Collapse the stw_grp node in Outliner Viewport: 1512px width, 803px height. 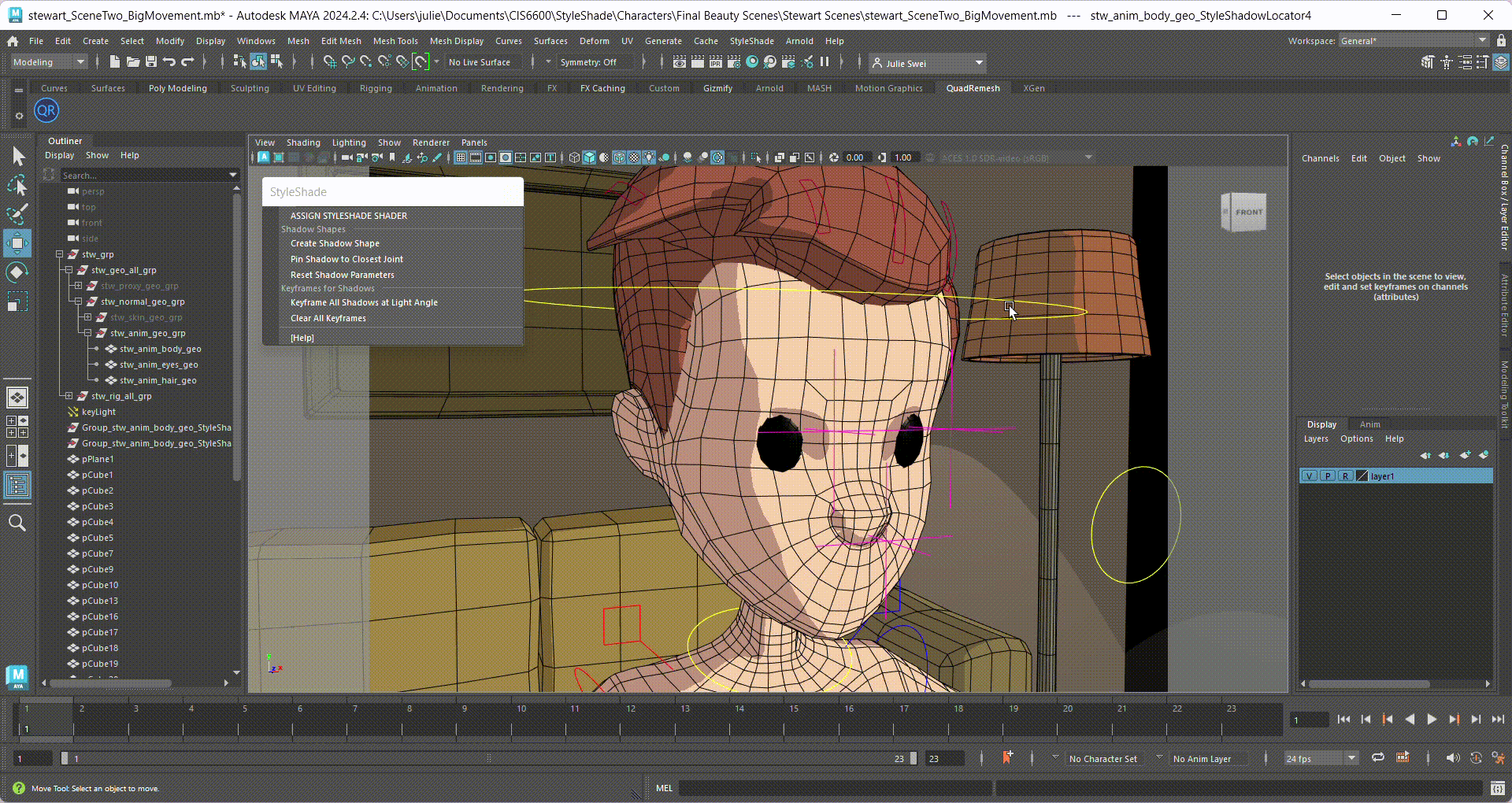tap(59, 254)
